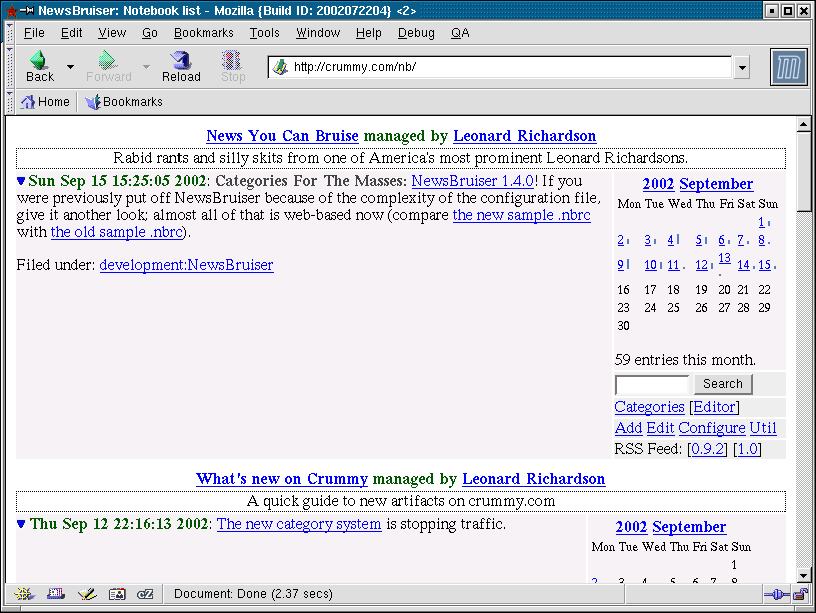Collapse the Sun Sep 15 entry triangle
This screenshot has height=613, width=816.
[x=21, y=182]
